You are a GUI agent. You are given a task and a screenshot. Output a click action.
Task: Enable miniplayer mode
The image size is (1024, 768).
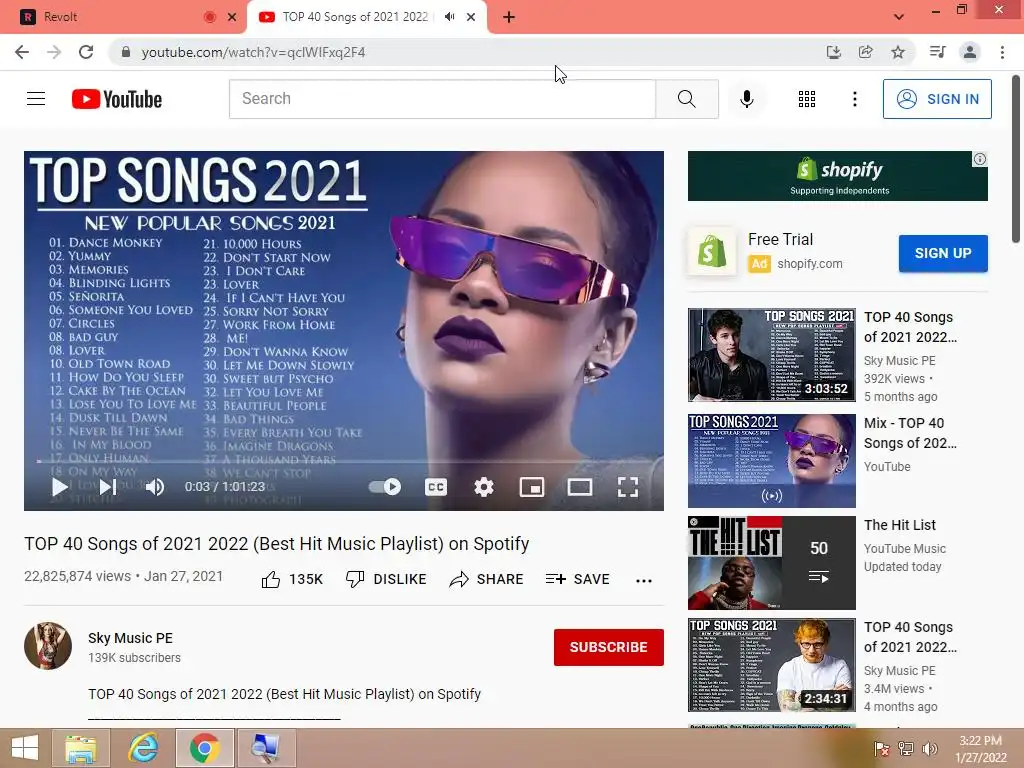tap(532, 487)
